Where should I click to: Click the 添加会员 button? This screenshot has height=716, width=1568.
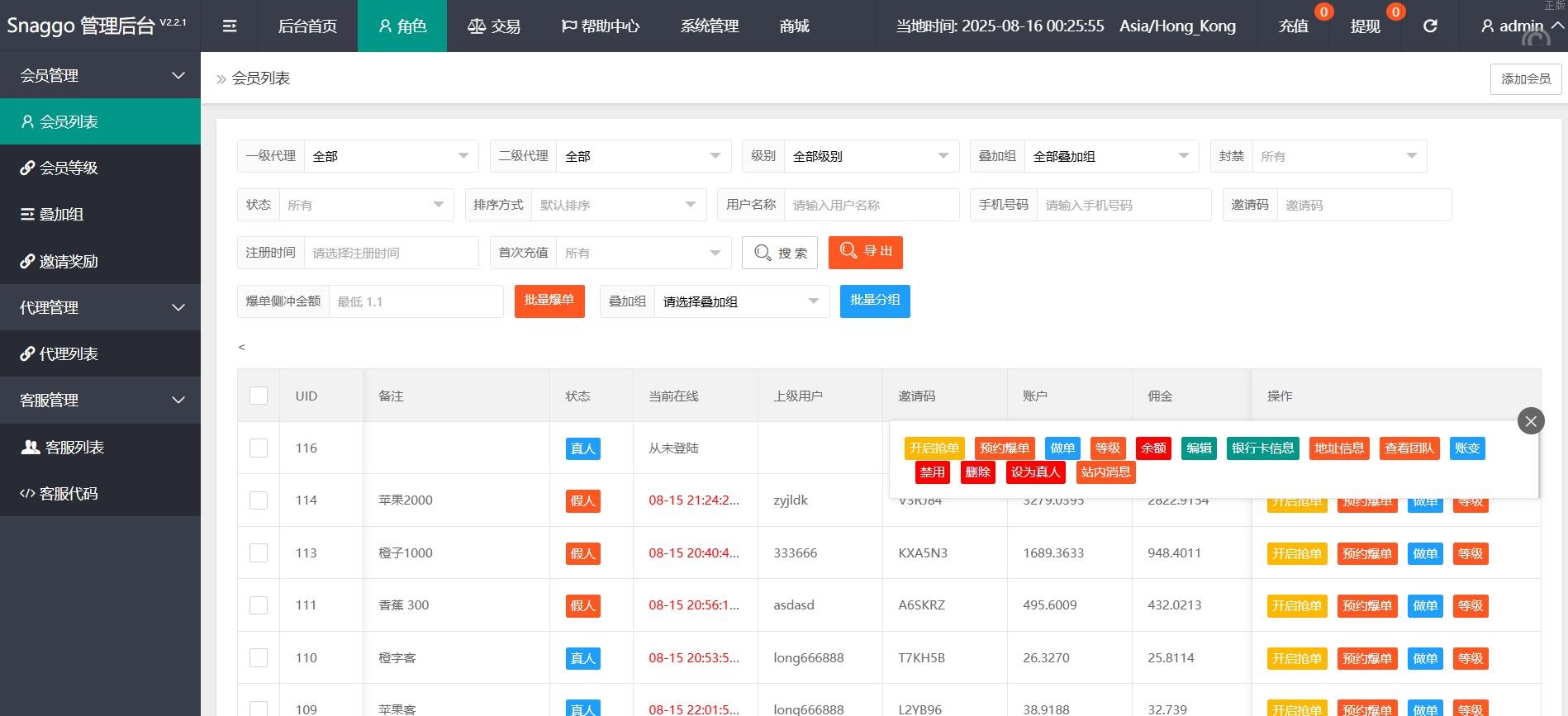click(x=1525, y=79)
